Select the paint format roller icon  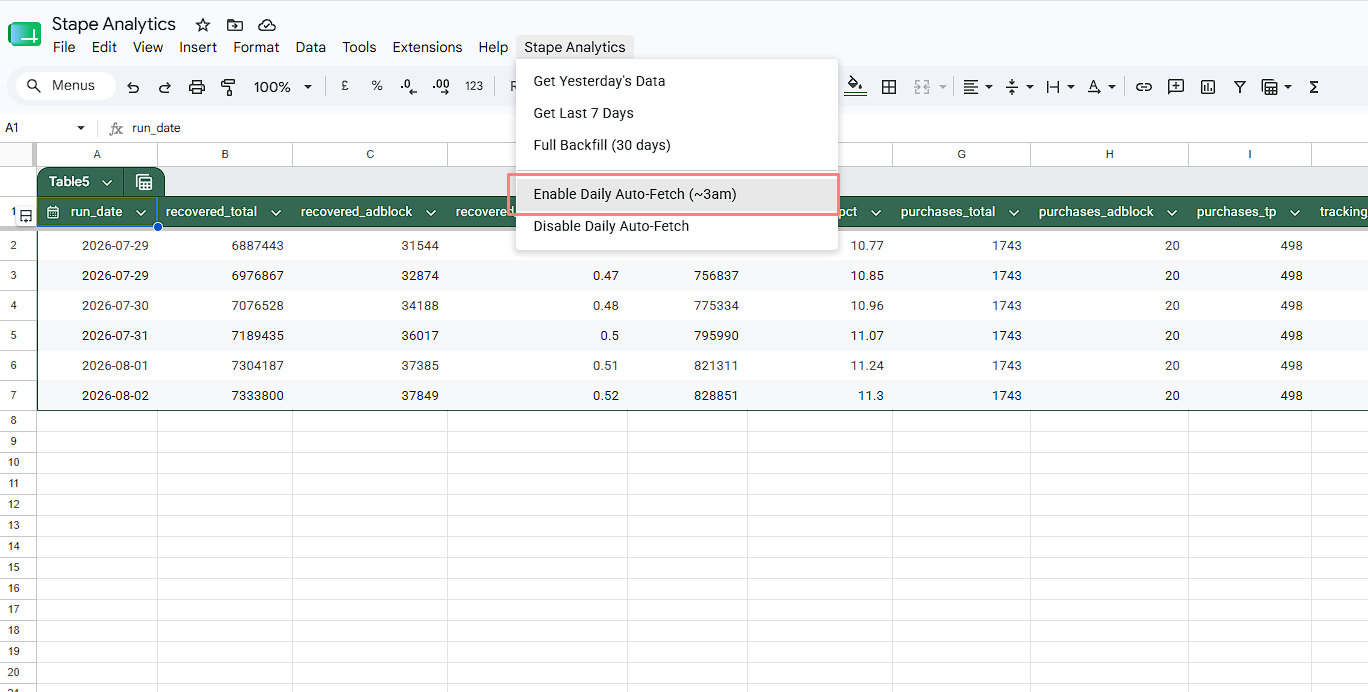[x=228, y=87]
